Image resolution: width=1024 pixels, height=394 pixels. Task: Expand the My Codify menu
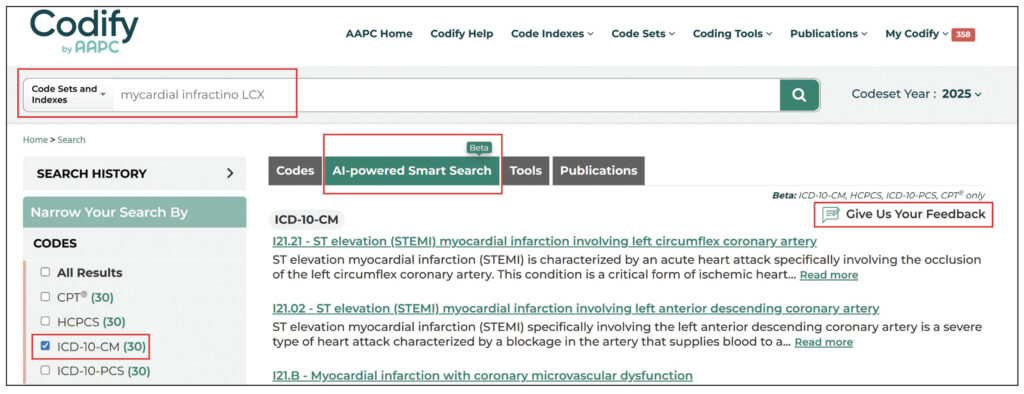point(917,33)
